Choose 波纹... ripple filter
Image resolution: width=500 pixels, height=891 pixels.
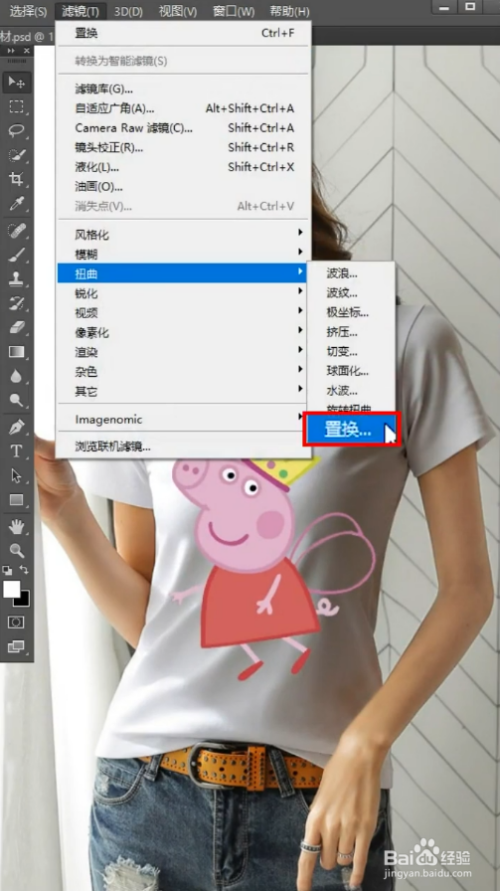[x=351, y=293]
